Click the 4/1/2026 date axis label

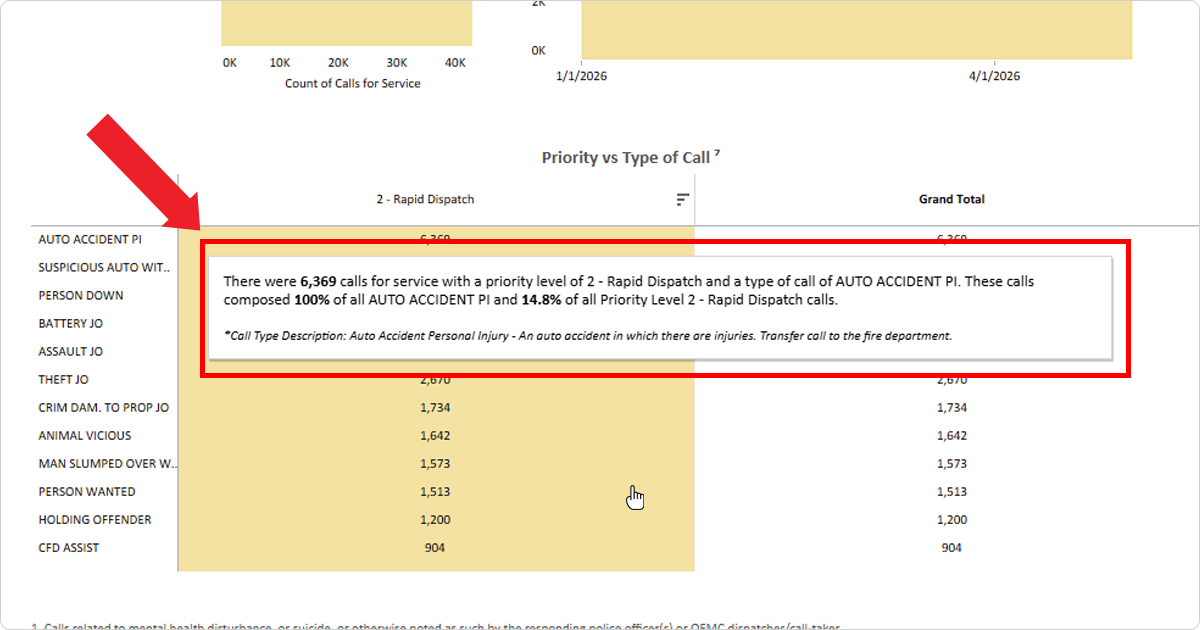coord(994,76)
